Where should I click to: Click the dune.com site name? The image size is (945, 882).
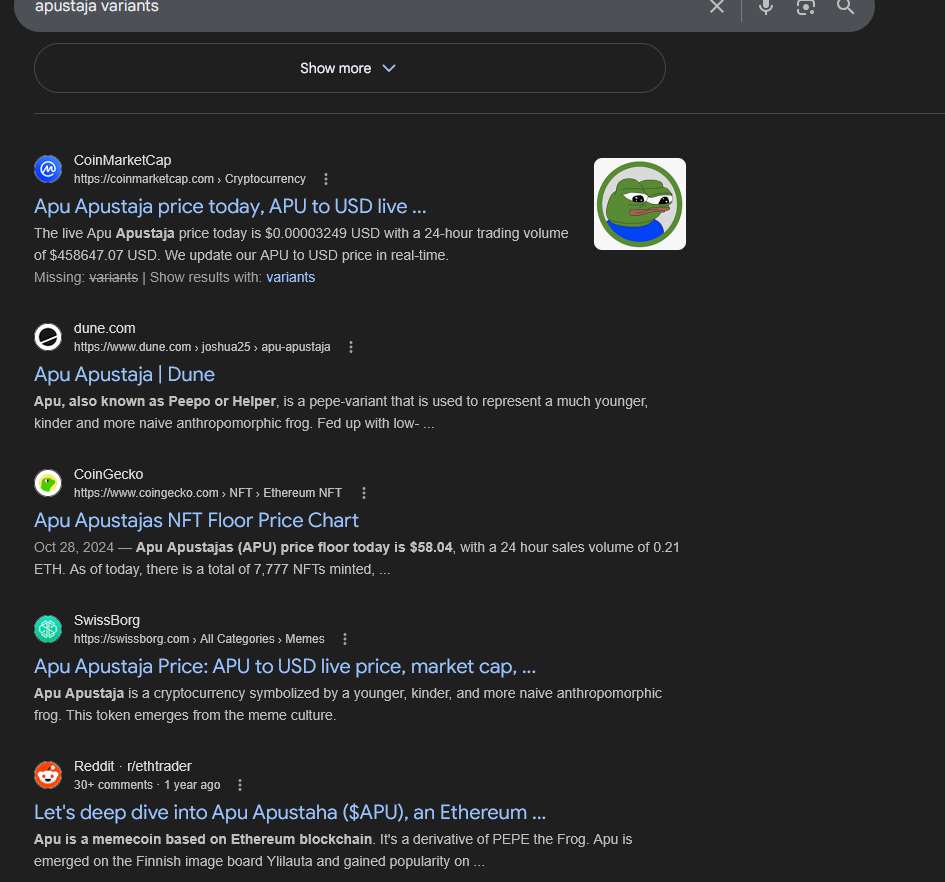(x=104, y=329)
